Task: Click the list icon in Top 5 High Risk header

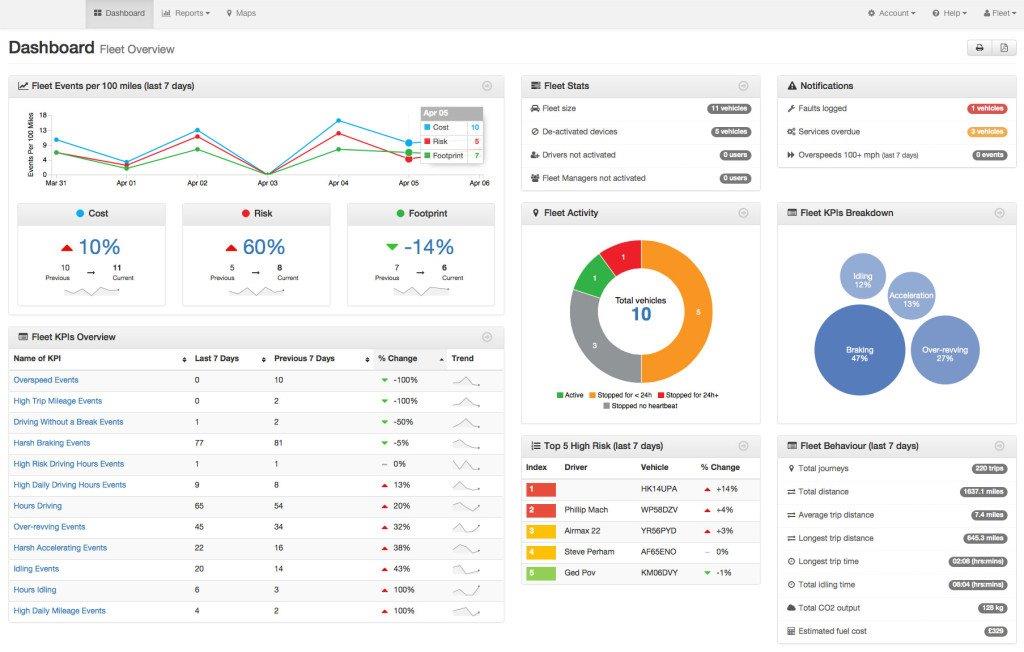Action: pyautogui.click(x=535, y=446)
